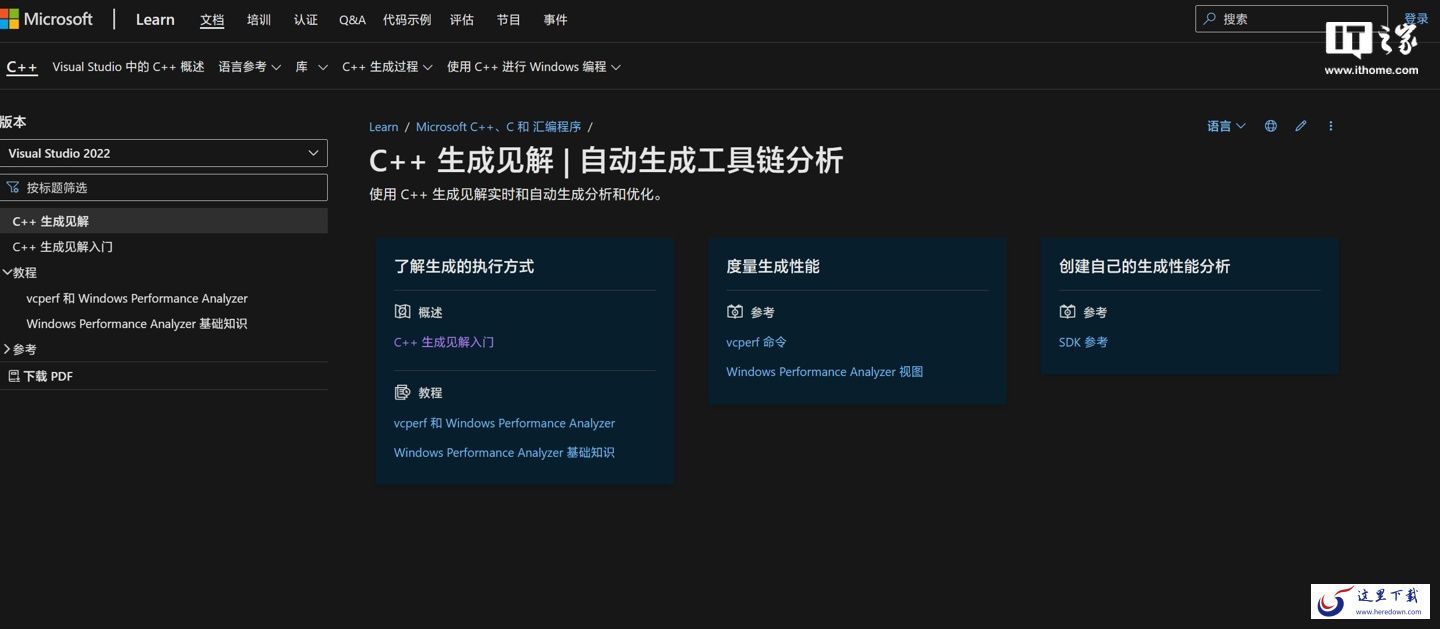
Task: Open 使用 C++ 进行 Windows 编程 dropdown
Action: [x=534, y=67]
